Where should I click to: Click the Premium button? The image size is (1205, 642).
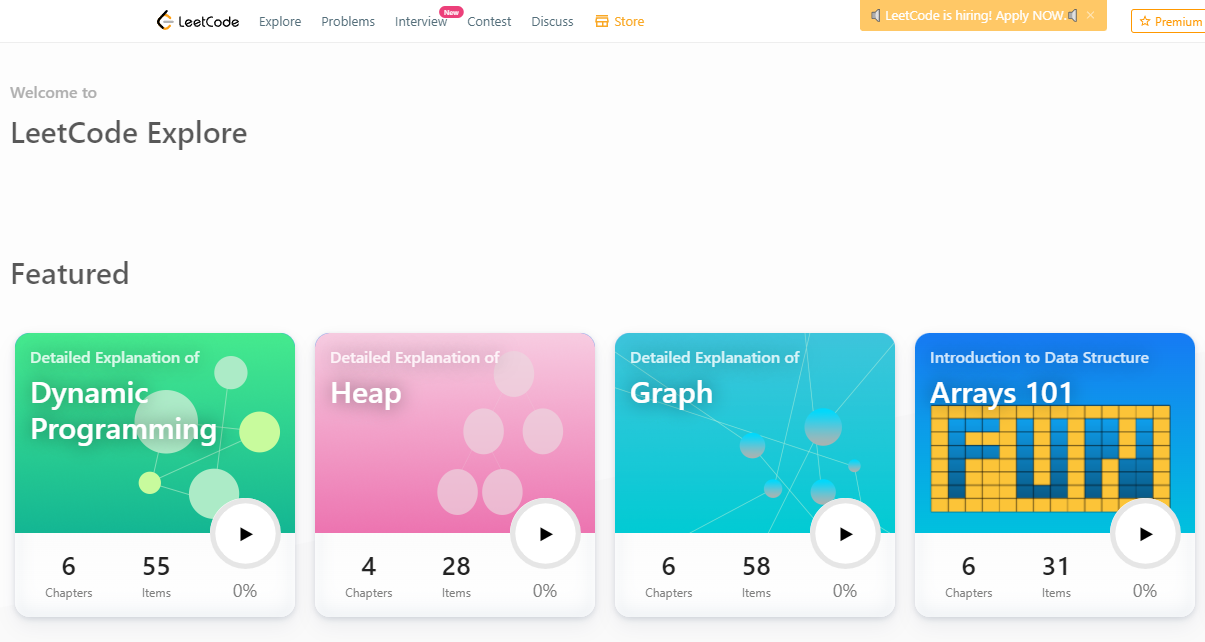[1168, 22]
